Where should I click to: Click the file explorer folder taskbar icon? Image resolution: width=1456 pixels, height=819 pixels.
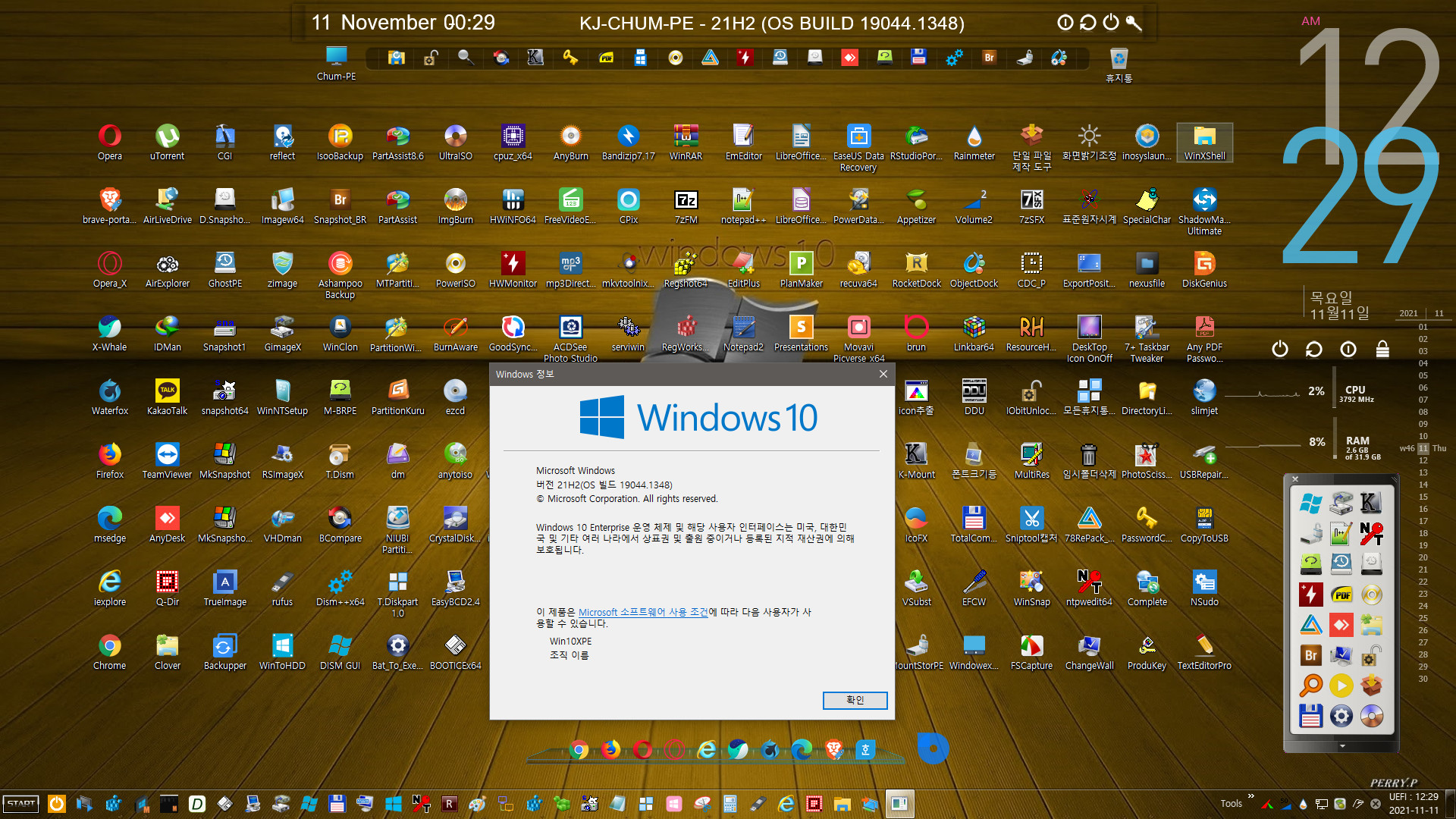point(842,804)
